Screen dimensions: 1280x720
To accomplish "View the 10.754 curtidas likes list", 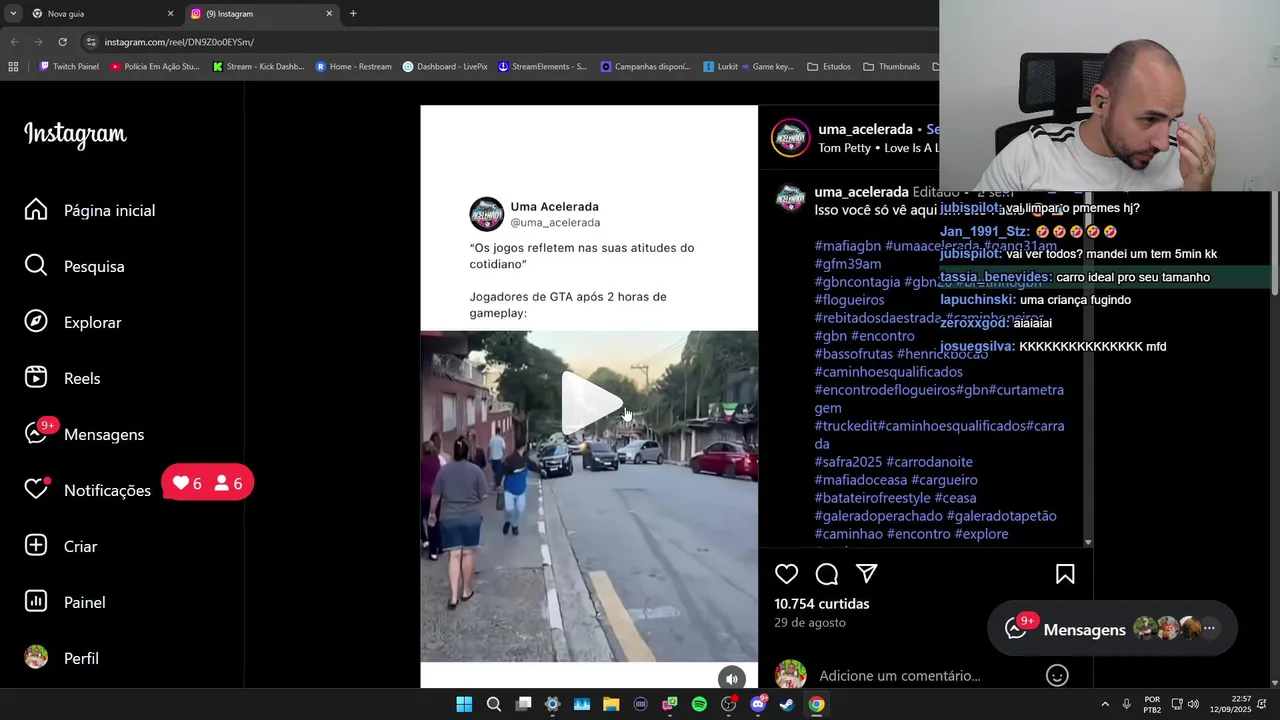I will click(822, 604).
